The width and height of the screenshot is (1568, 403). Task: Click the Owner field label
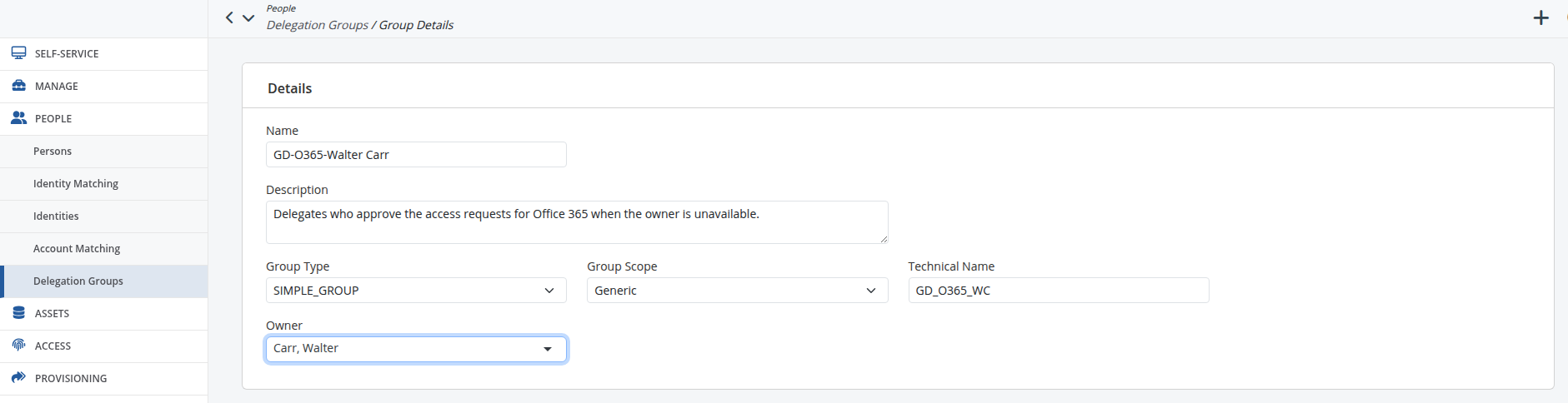pos(283,326)
